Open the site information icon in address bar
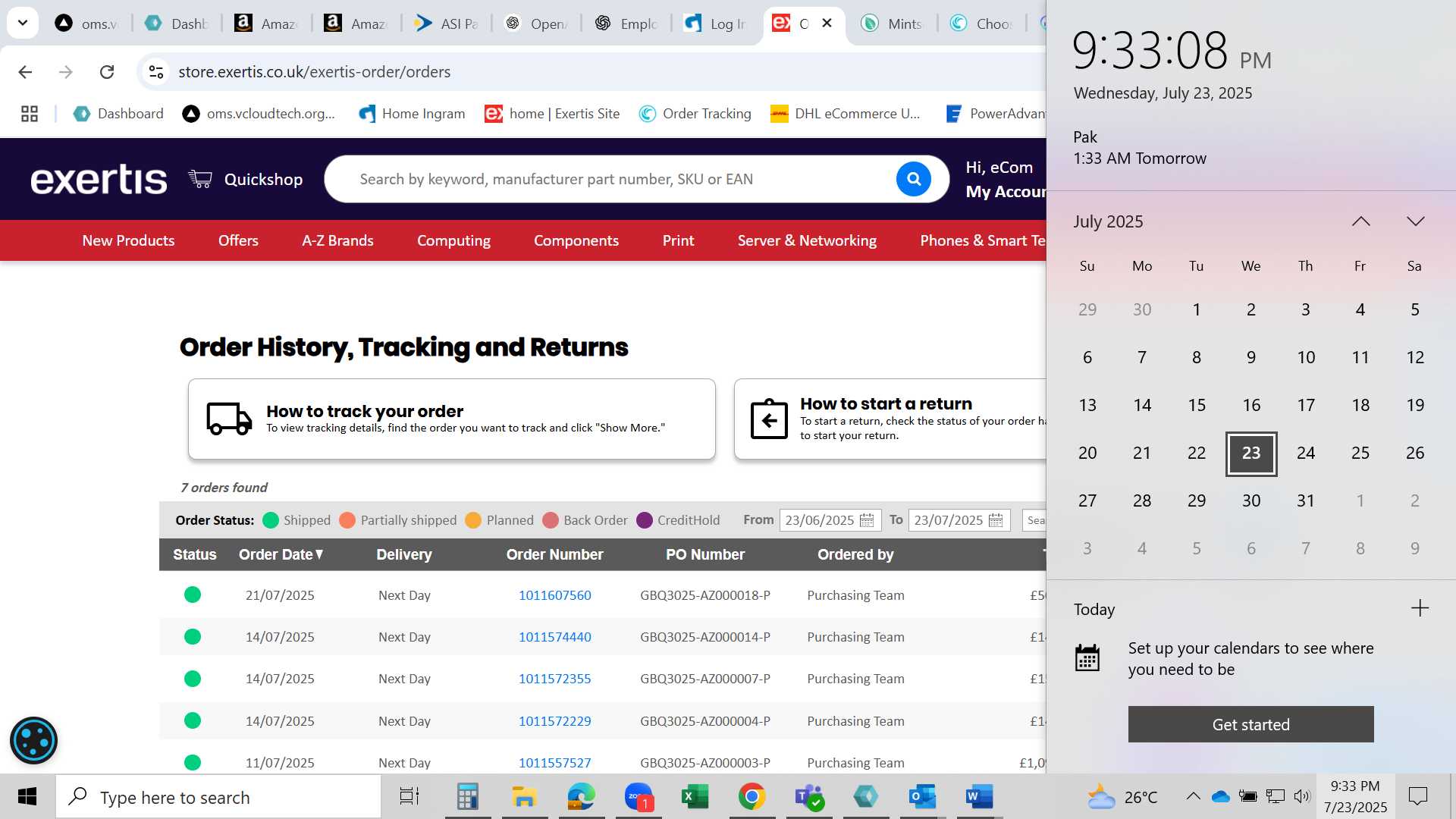The height and width of the screenshot is (819, 1456). click(x=156, y=72)
